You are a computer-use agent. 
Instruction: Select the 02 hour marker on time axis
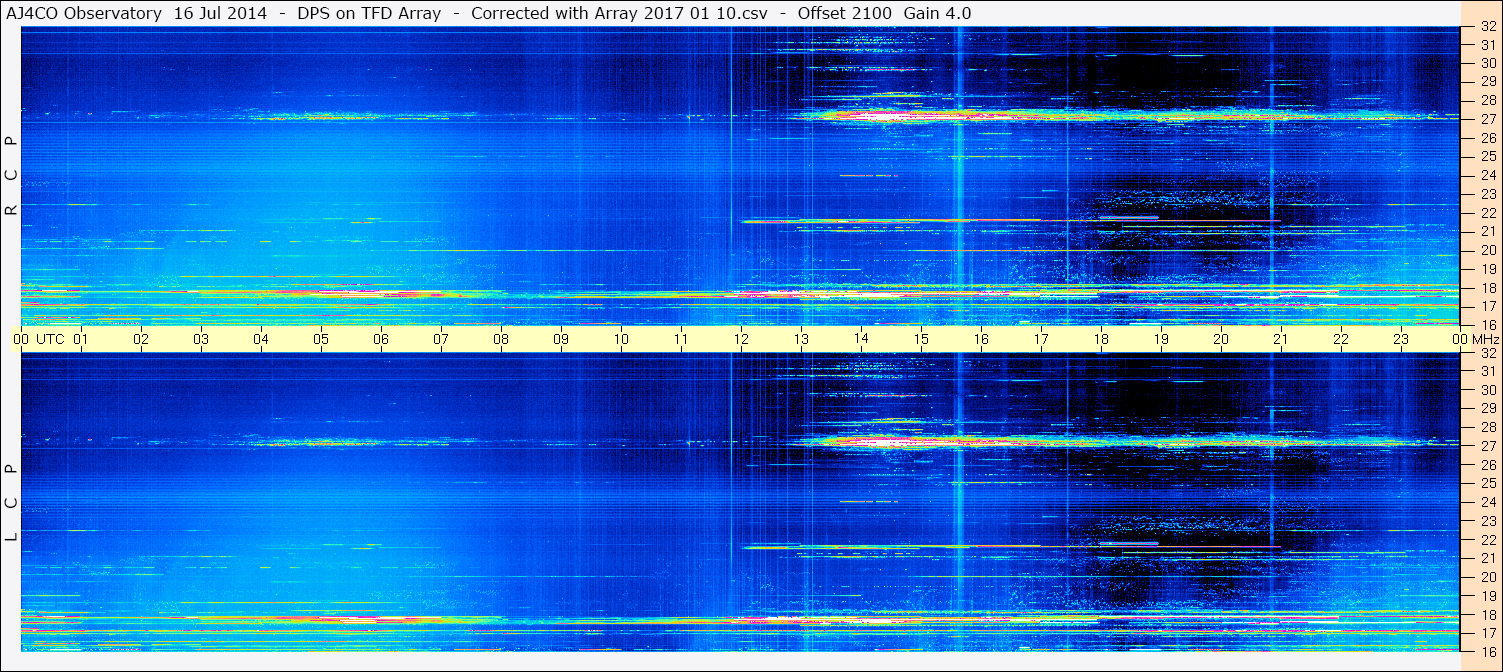tap(141, 339)
